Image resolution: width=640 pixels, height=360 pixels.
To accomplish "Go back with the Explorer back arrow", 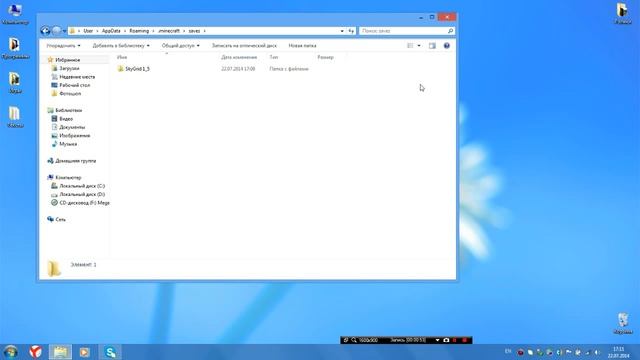I will [45, 31].
